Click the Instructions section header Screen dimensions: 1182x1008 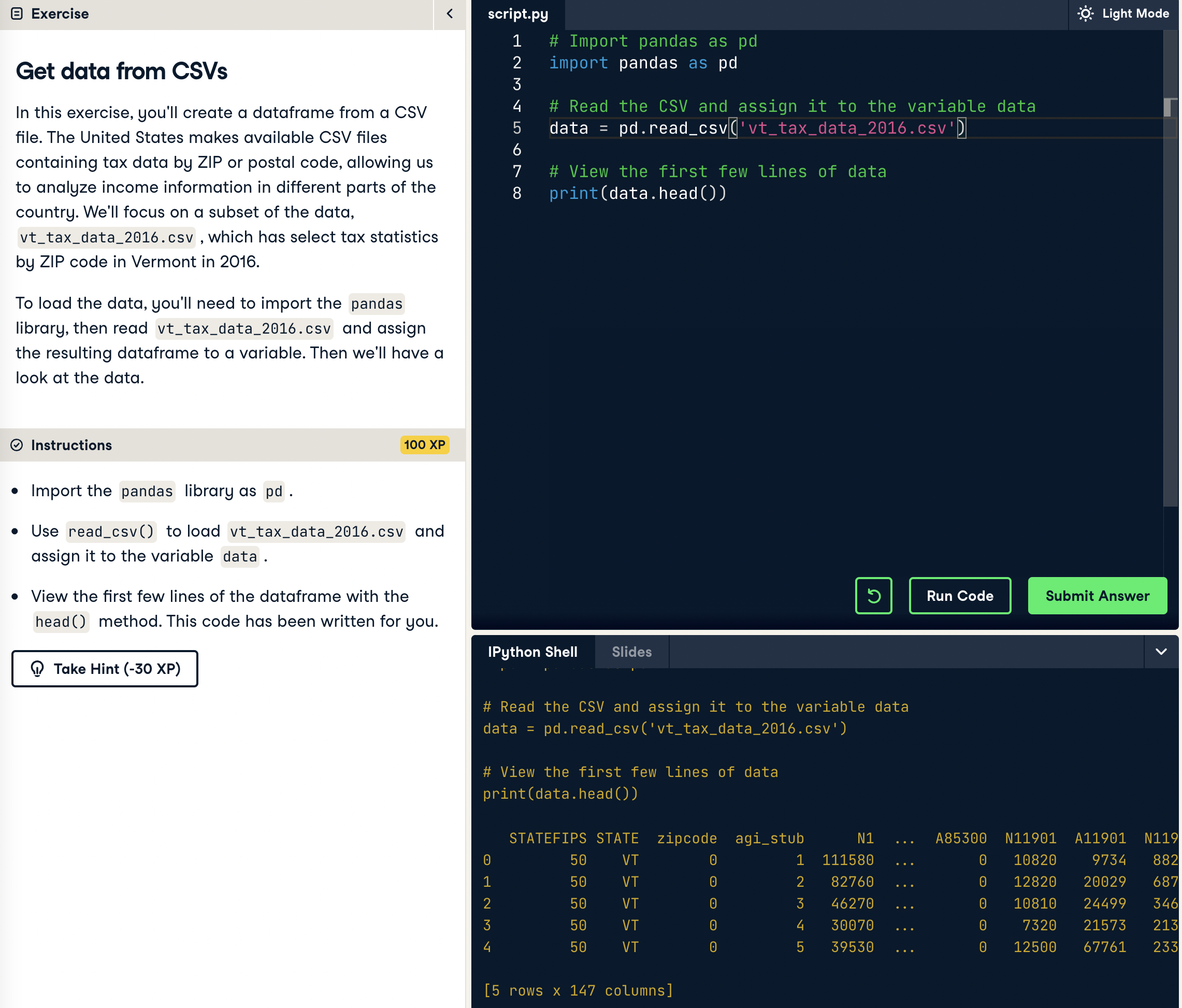pos(71,445)
